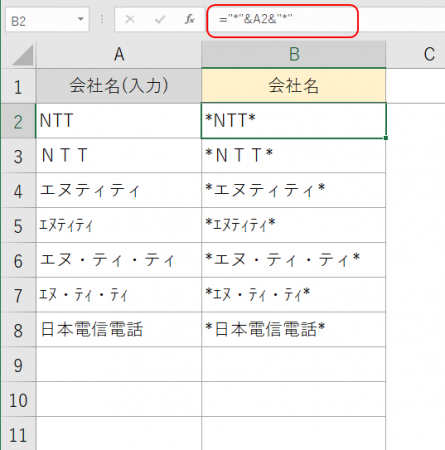445x450 pixels.
Task: Click cell A1 会社名(入力)
Action: pyautogui.click(x=119, y=86)
